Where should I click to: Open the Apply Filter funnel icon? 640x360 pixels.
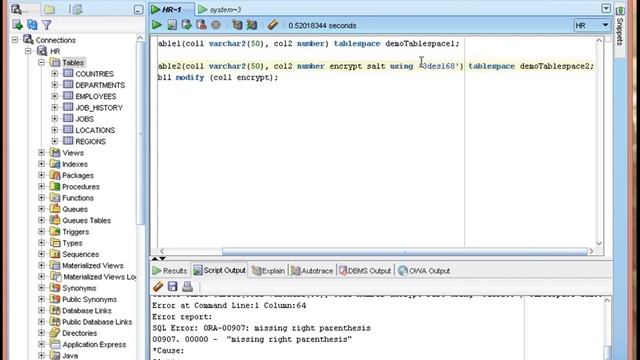coord(47,25)
